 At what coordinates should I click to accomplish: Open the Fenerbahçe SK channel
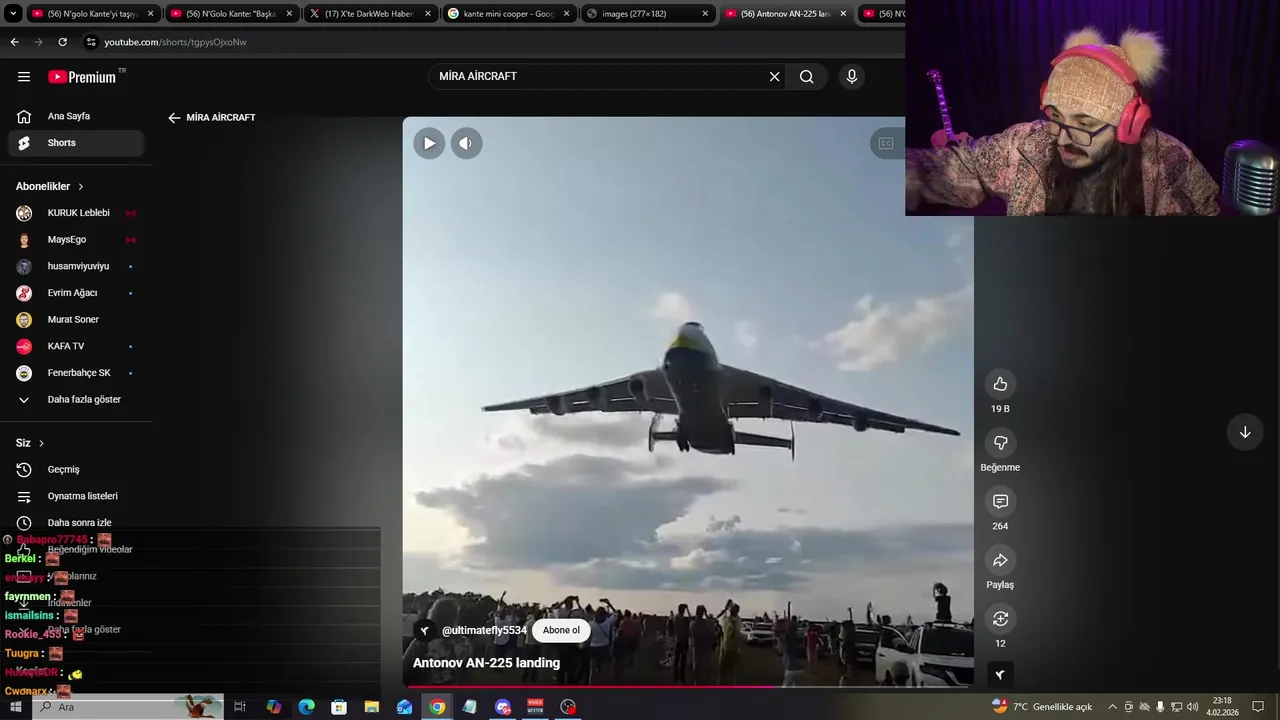[x=76, y=373]
